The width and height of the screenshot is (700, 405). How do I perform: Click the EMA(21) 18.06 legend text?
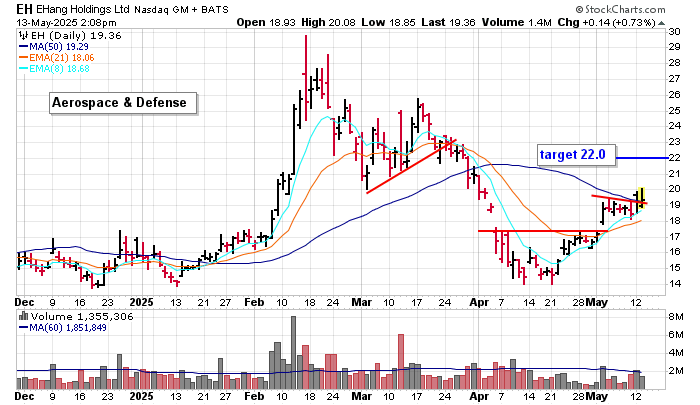point(62,58)
